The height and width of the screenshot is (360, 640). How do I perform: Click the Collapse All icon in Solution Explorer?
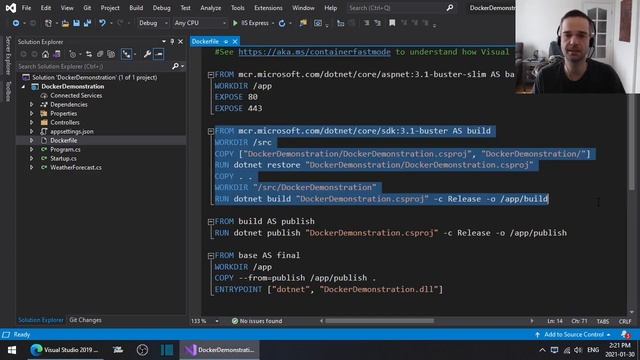(x=100, y=54)
